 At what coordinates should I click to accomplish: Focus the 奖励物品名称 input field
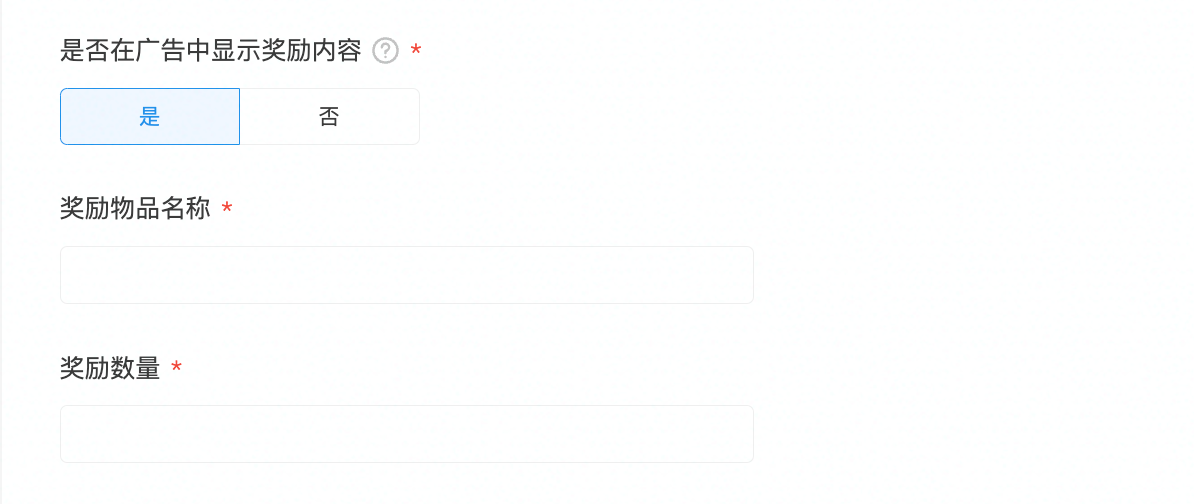click(406, 275)
